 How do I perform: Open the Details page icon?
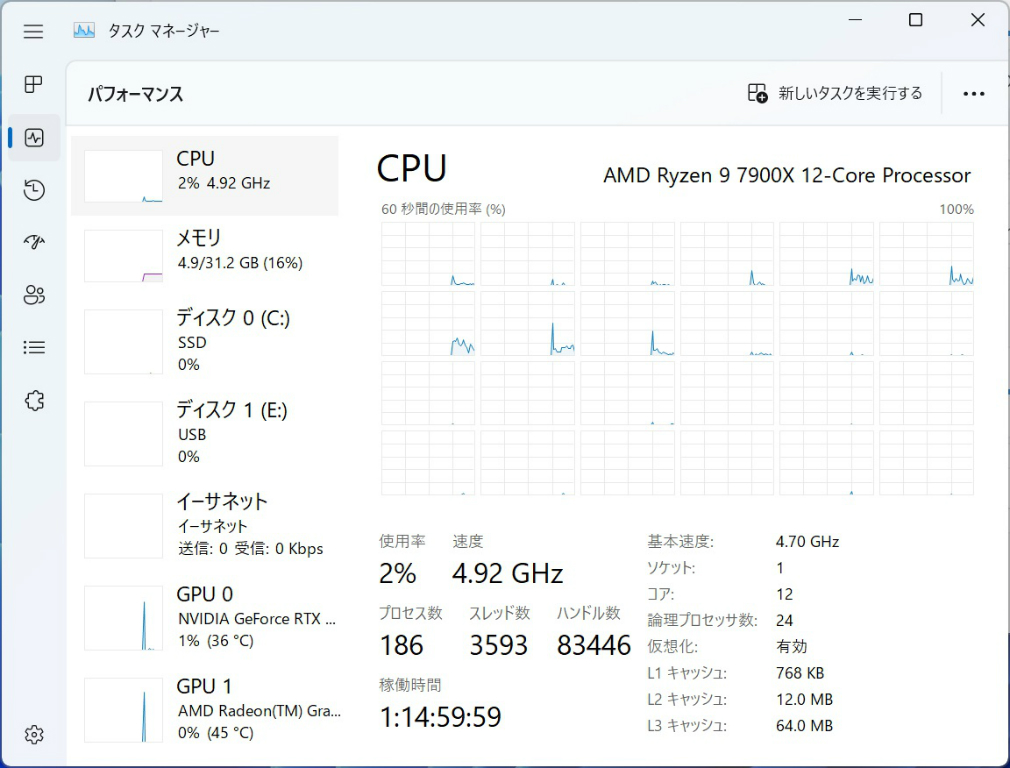[34, 348]
